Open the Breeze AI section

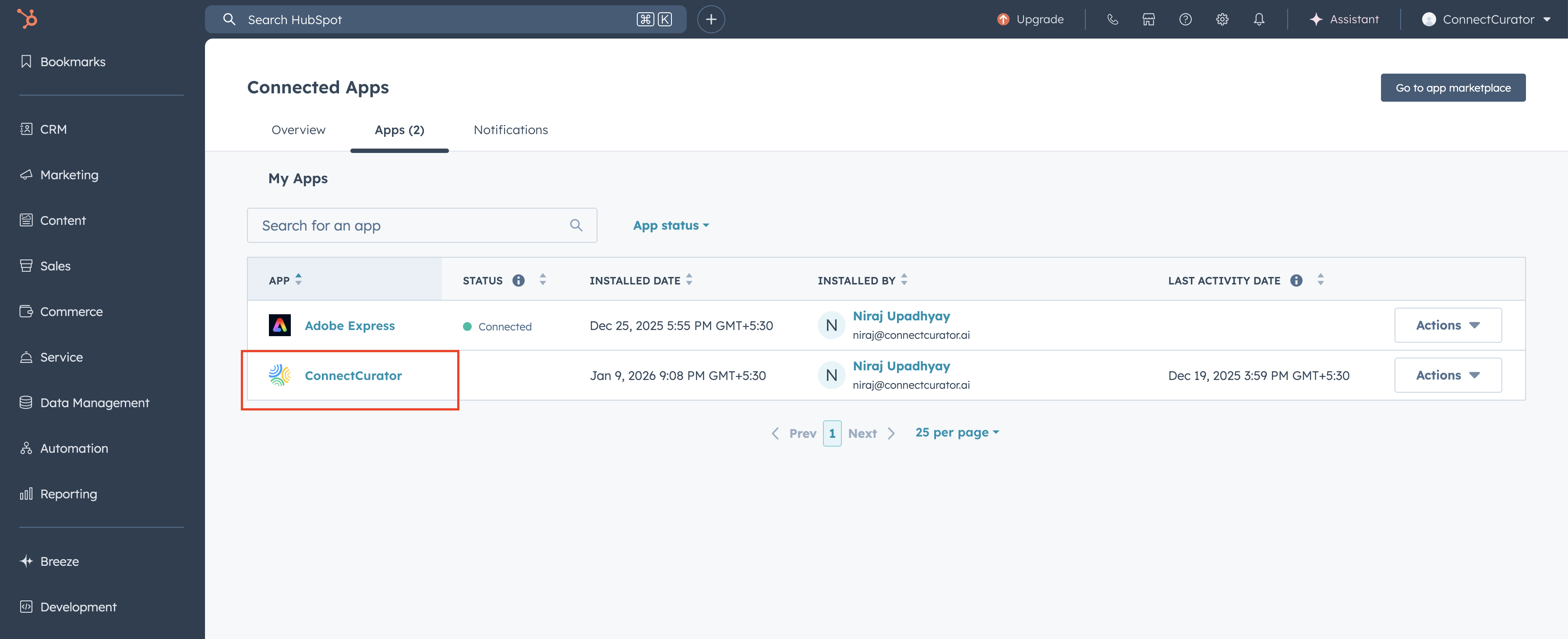[x=59, y=561]
